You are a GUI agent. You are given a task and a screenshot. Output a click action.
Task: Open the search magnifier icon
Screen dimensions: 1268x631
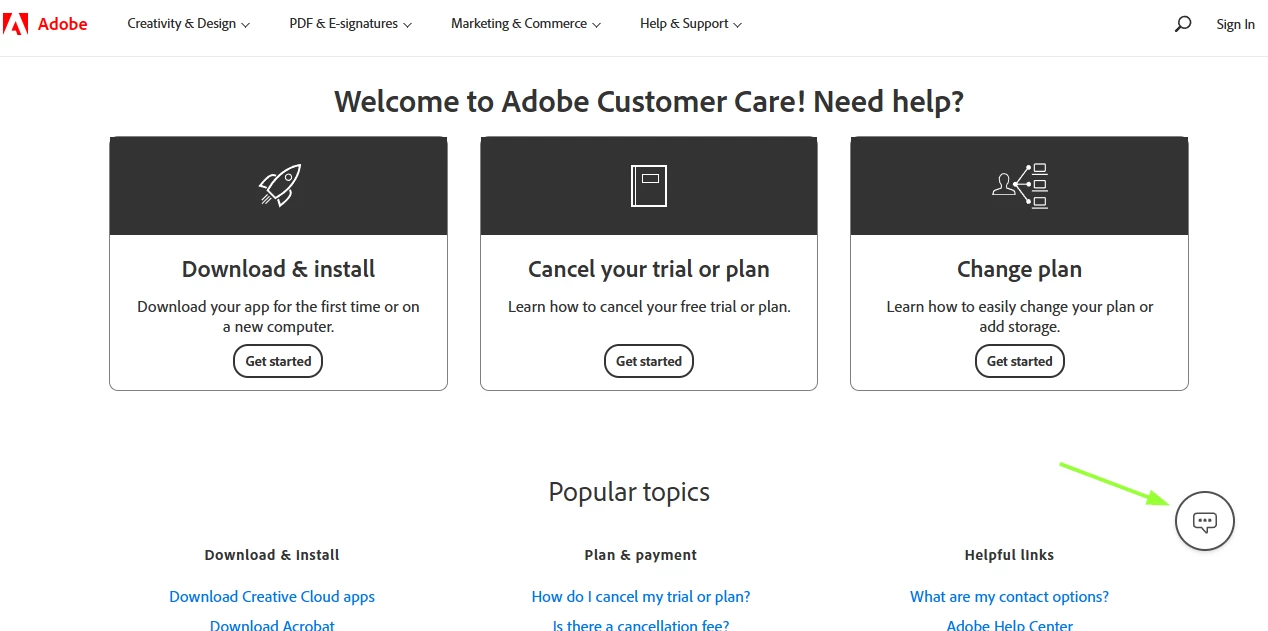click(x=1183, y=24)
